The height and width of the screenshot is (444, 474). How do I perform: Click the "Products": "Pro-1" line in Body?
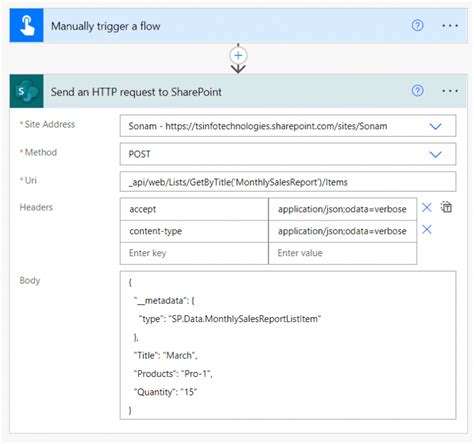coord(173,374)
